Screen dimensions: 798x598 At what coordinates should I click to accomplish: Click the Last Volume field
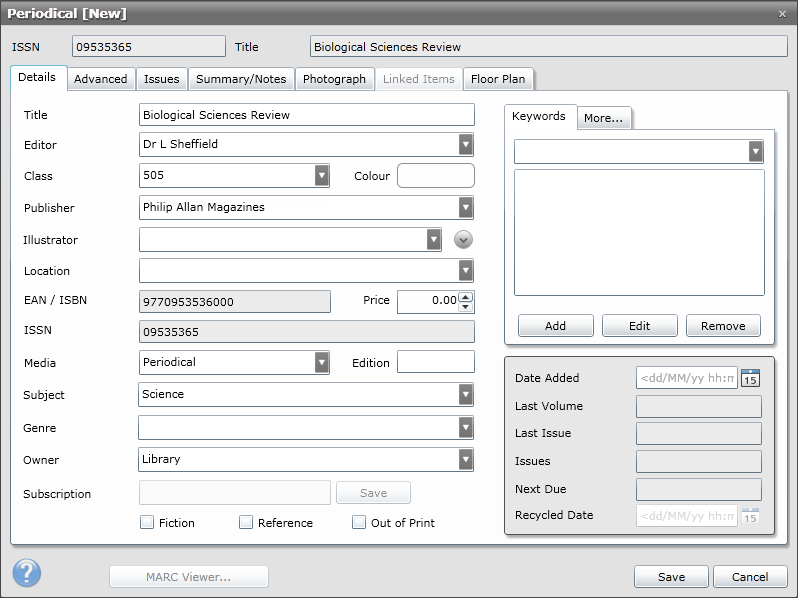[x=699, y=406]
